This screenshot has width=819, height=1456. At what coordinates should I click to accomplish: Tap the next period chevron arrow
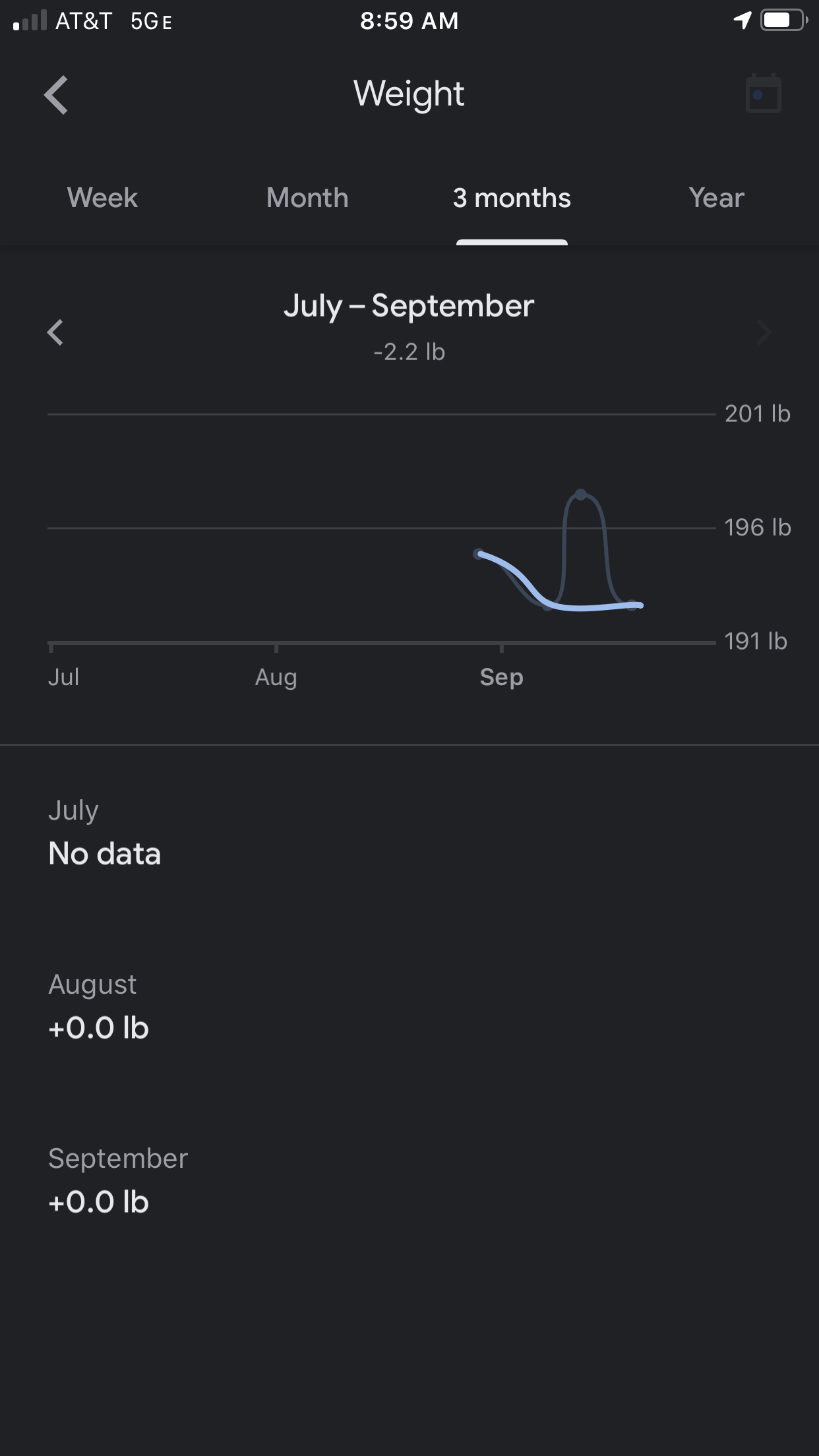pyautogui.click(x=764, y=333)
